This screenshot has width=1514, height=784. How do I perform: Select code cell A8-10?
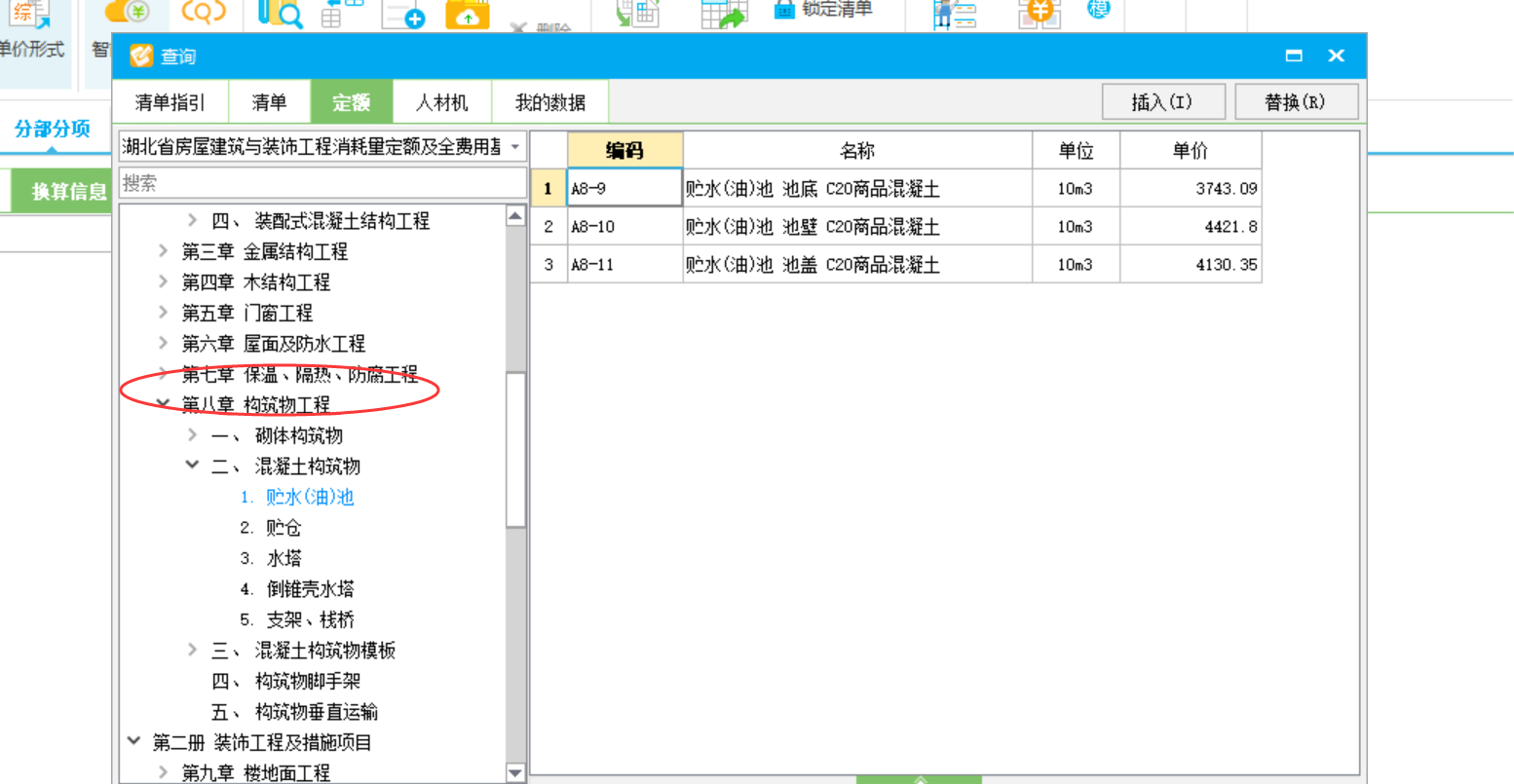click(x=625, y=226)
